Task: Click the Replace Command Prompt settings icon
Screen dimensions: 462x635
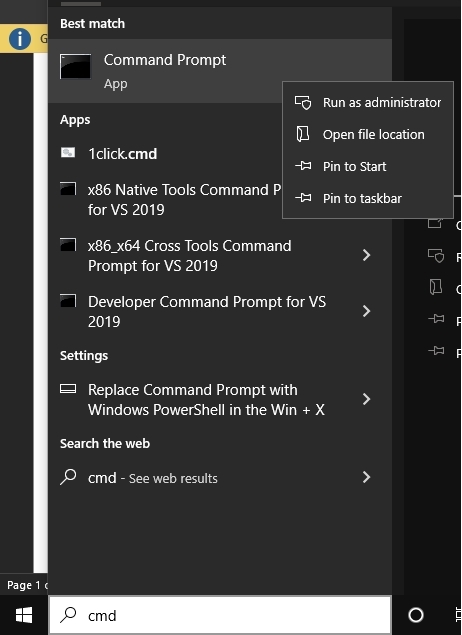Action: tap(68, 389)
